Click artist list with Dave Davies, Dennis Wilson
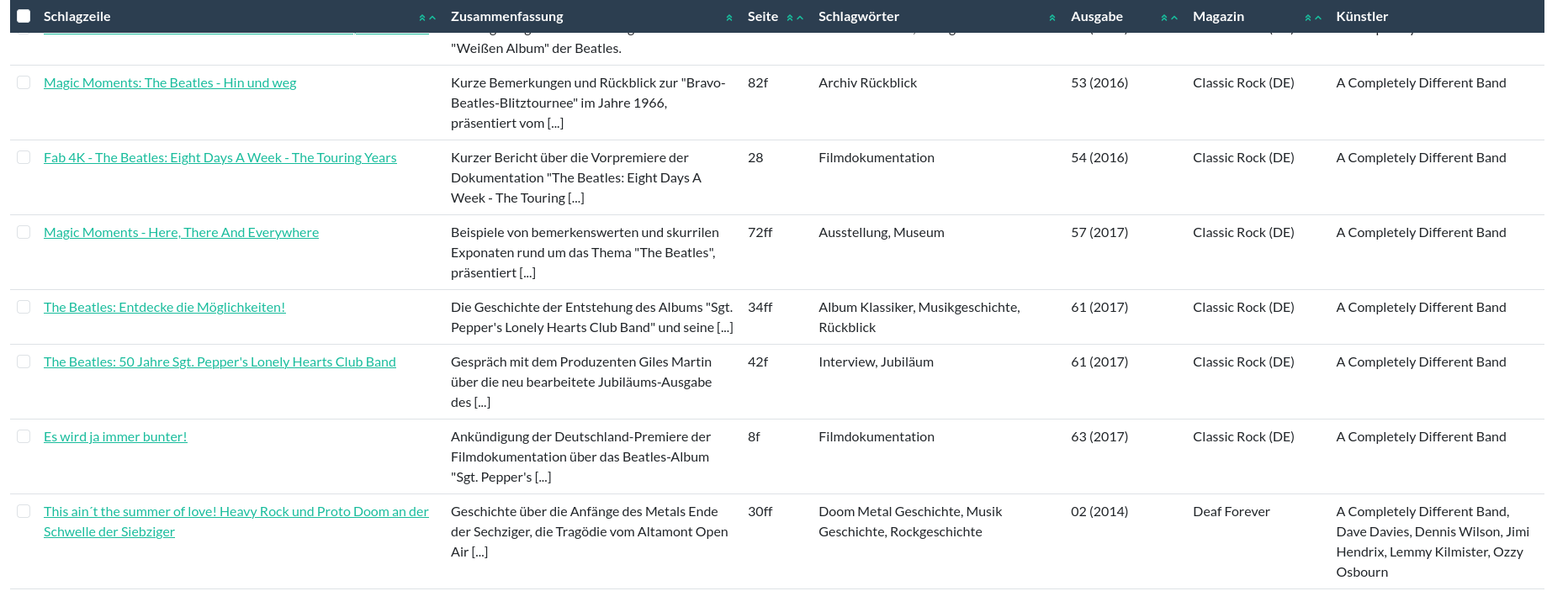This screenshot has width=1568, height=591. [x=1433, y=541]
